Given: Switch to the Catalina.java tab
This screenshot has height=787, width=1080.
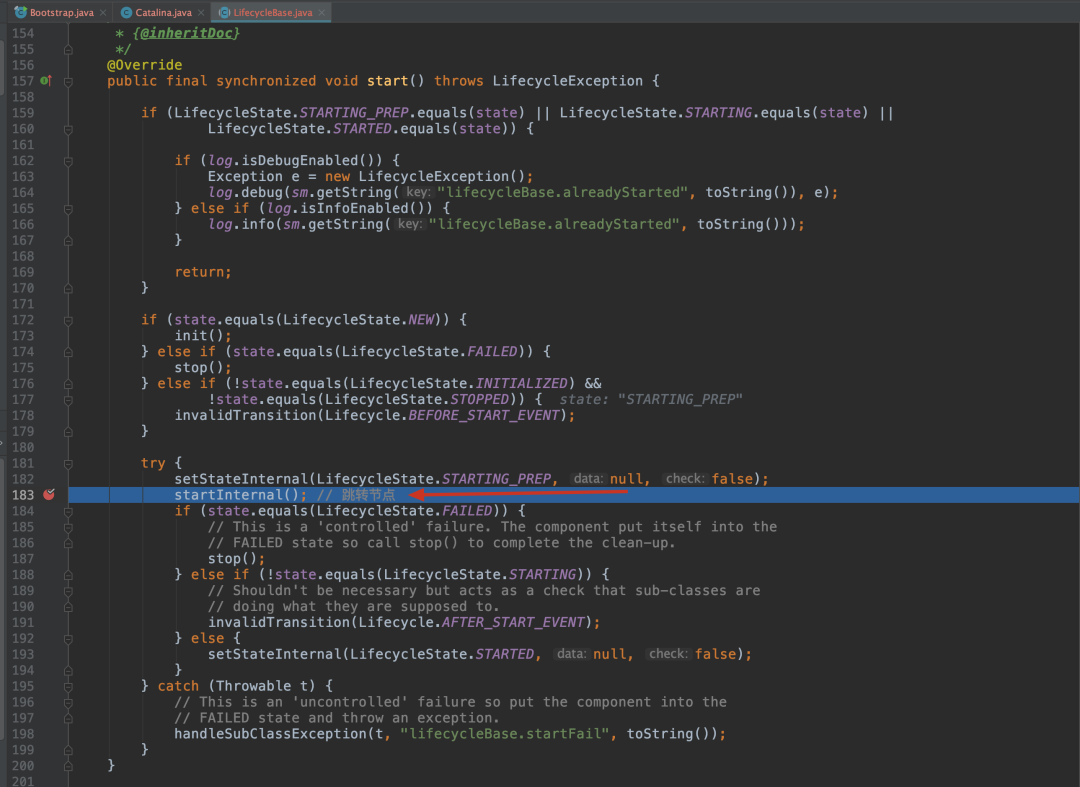Looking at the screenshot, I should click(x=163, y=12).
